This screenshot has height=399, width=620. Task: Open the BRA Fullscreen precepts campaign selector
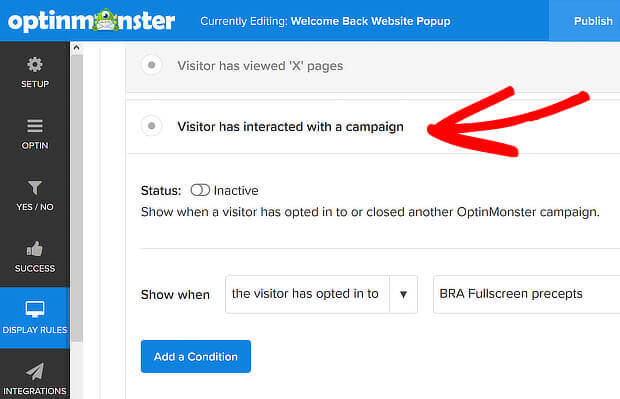click(x=527, y=294)
